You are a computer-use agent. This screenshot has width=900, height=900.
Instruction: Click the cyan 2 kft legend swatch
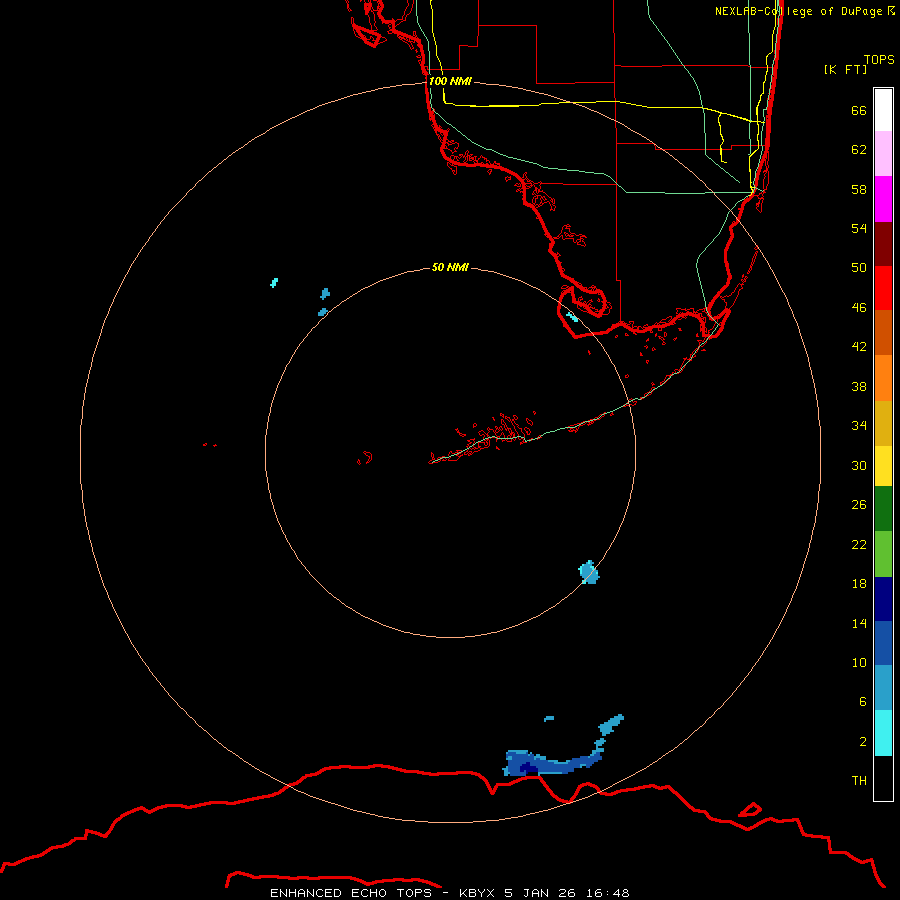(x=883, y=733)
